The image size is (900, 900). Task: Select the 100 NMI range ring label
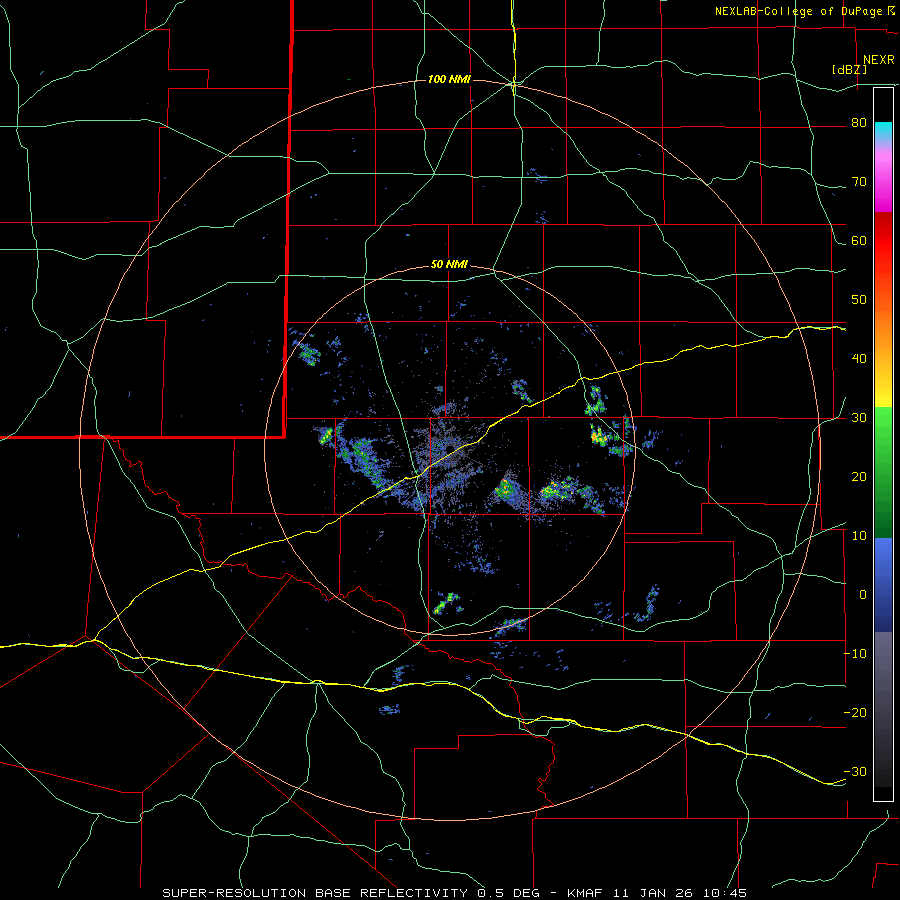pyautogui.click(x=449, y=79)
